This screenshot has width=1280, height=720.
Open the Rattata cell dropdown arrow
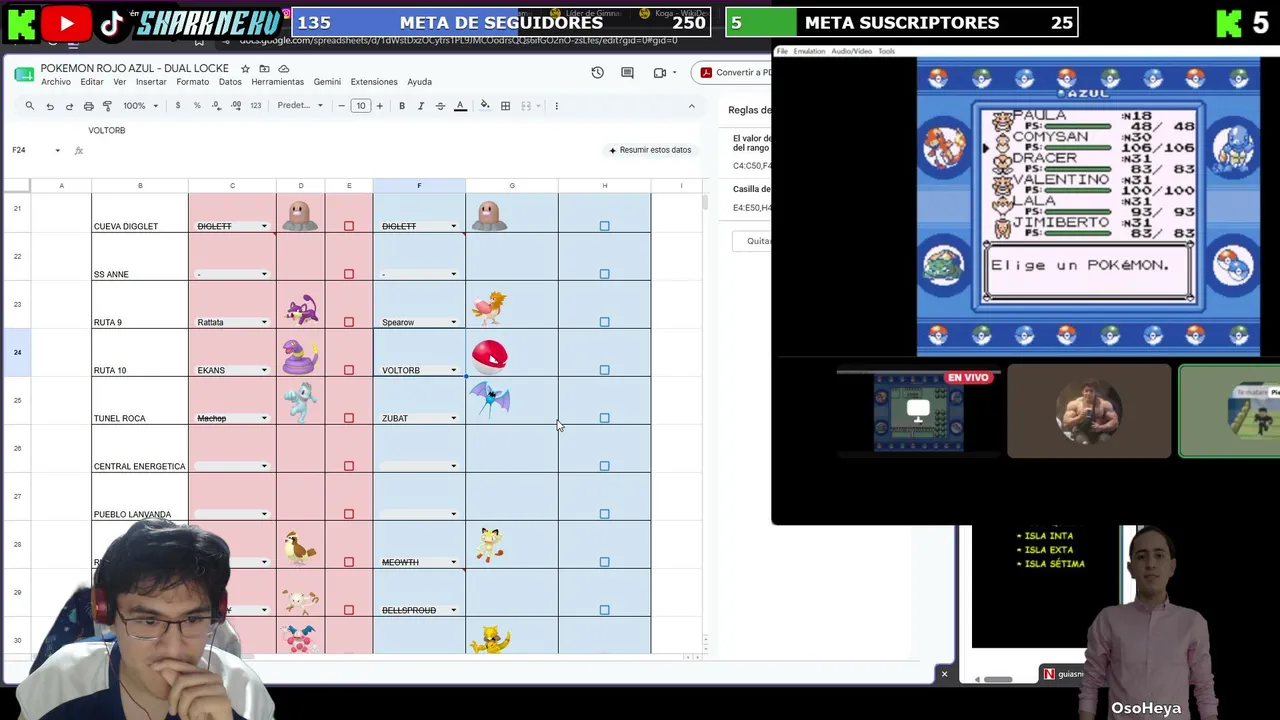pos(264,322)
